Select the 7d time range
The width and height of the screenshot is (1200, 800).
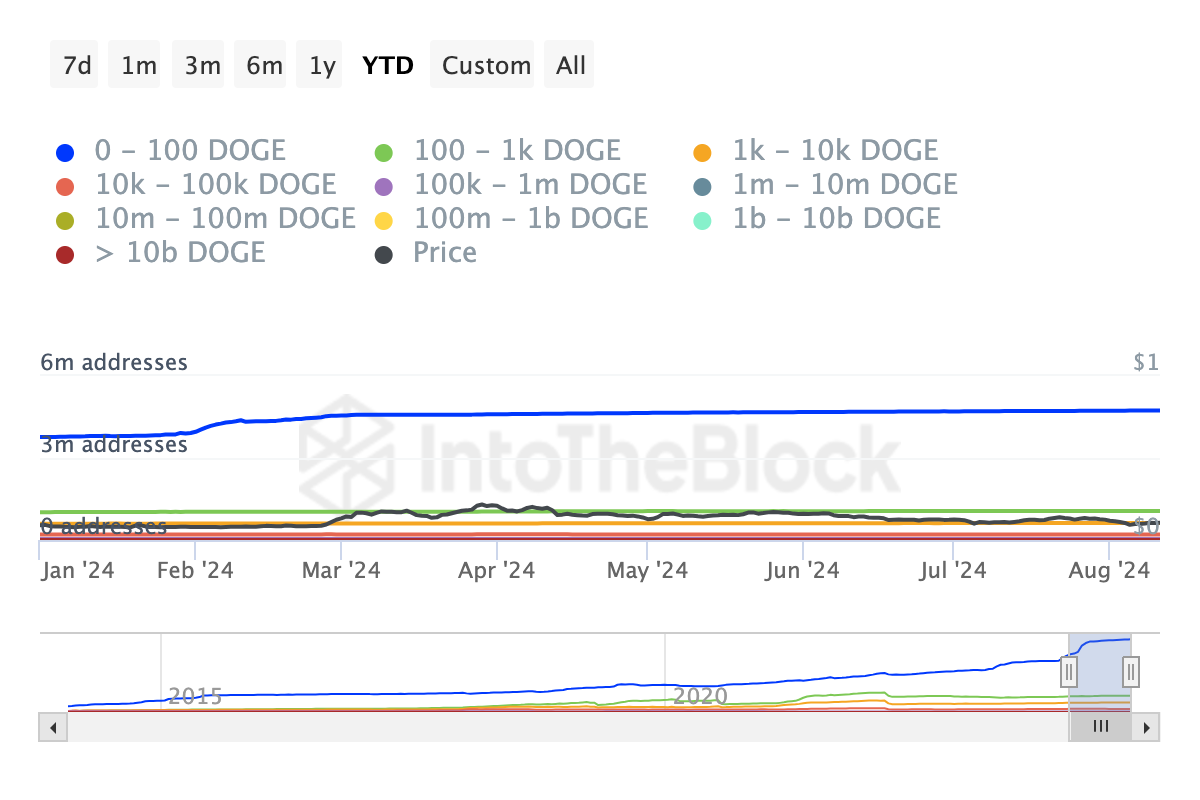(74, 64)
